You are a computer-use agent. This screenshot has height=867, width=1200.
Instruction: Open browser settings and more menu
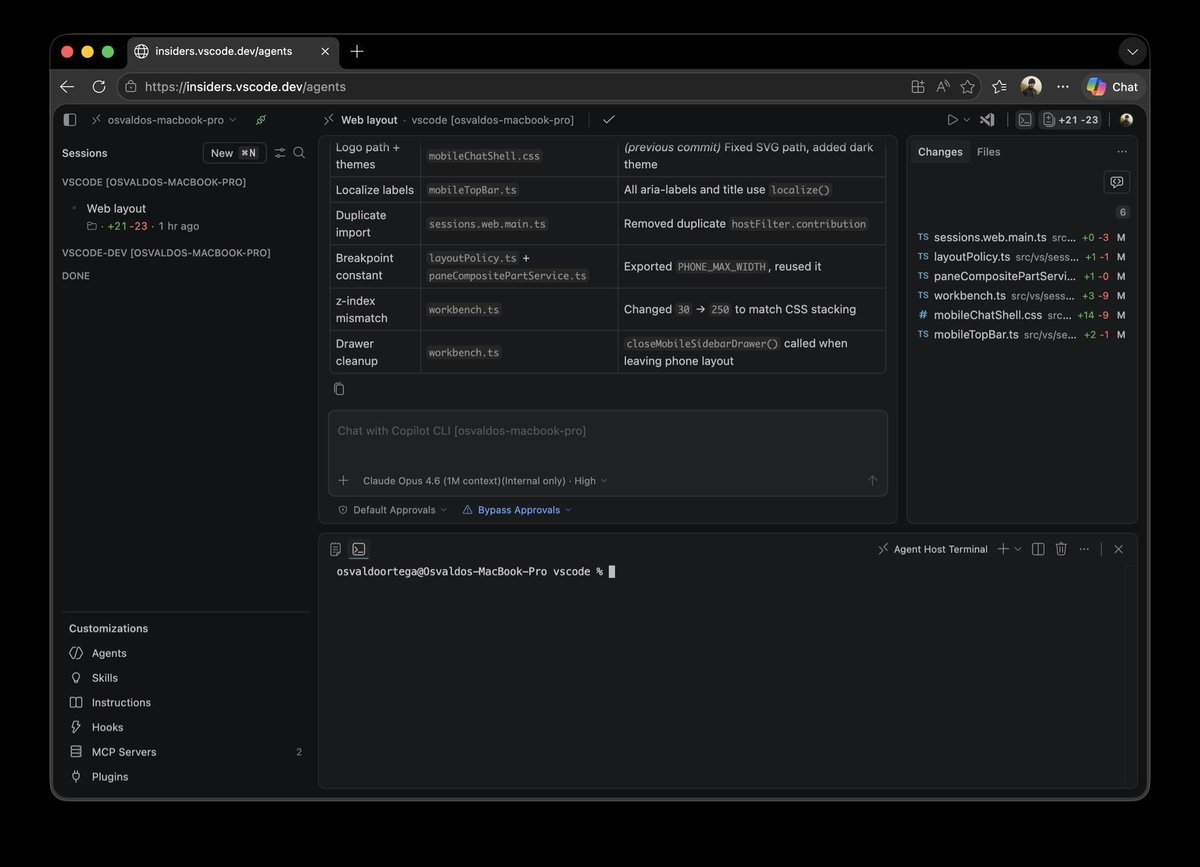tap(1062, 87)
